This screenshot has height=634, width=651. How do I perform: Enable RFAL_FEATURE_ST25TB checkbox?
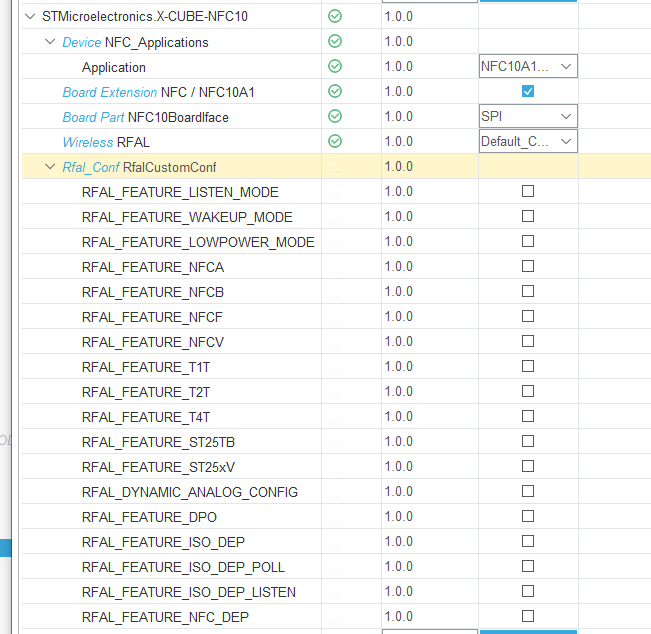click(528, 441)
